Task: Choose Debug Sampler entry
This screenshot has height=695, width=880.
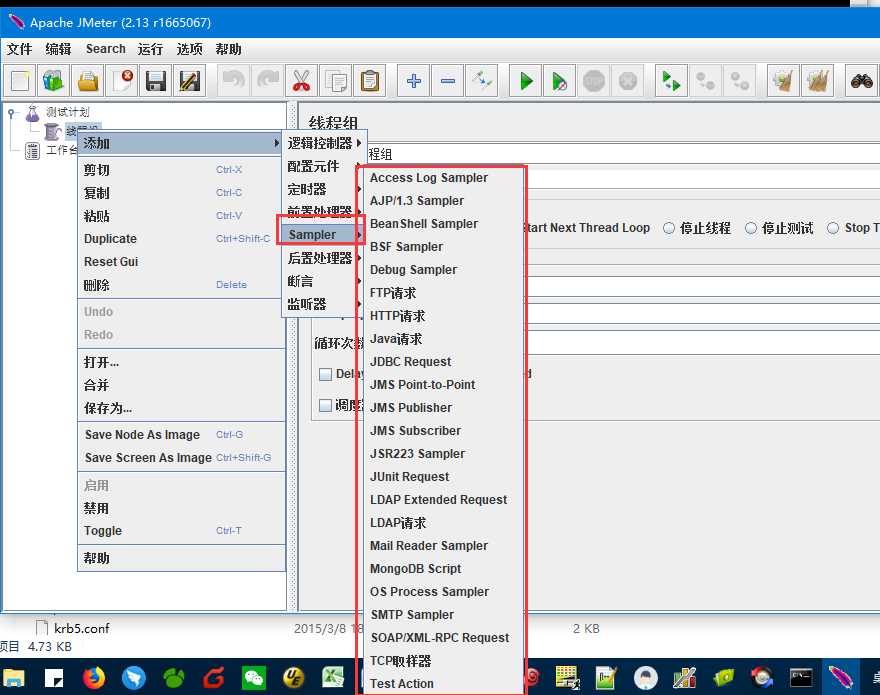Action: (442, 269)
